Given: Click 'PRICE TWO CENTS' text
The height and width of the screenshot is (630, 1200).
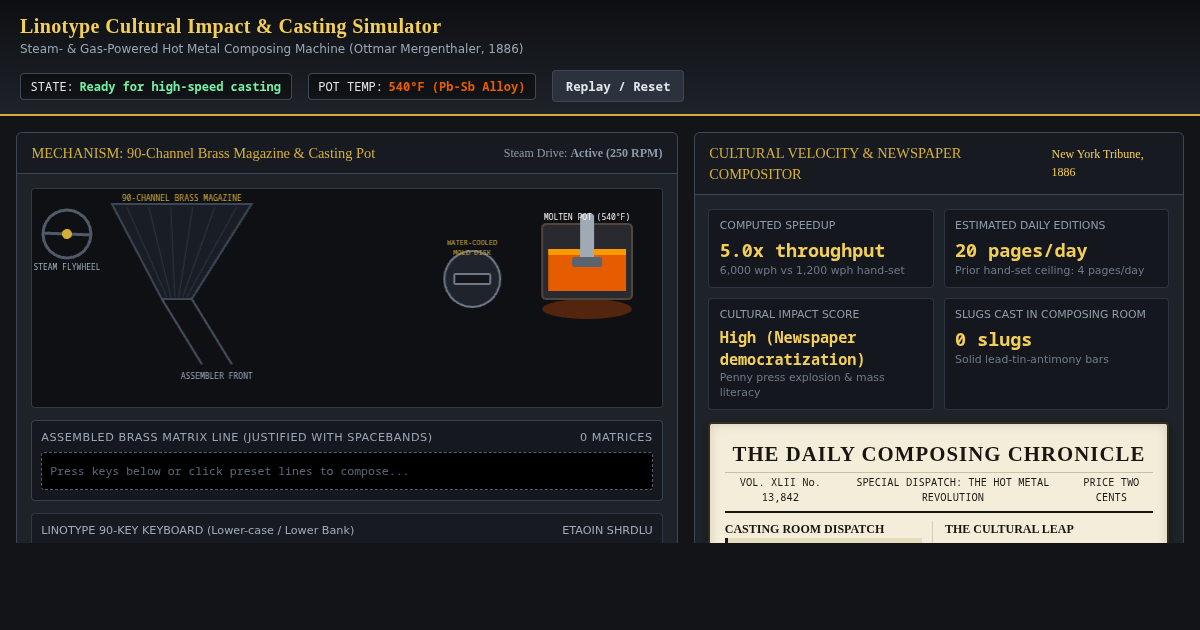Looking at the screenshot, I should coord(1111,490).
